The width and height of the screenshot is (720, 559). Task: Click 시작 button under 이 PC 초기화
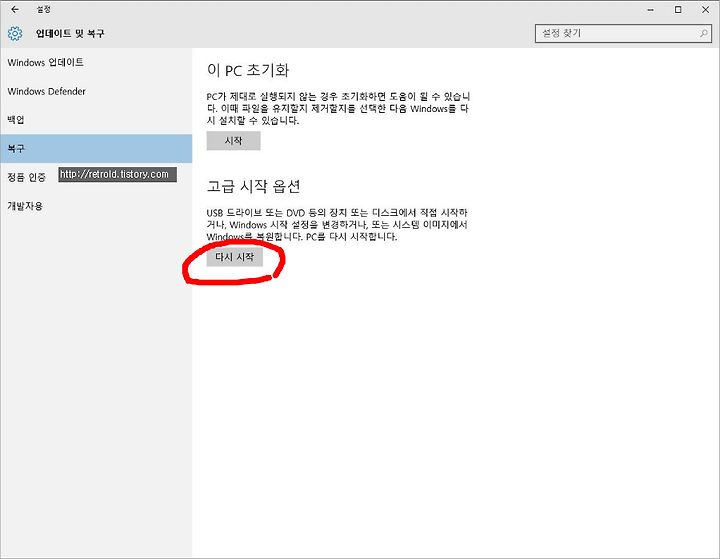coord(233,141)
